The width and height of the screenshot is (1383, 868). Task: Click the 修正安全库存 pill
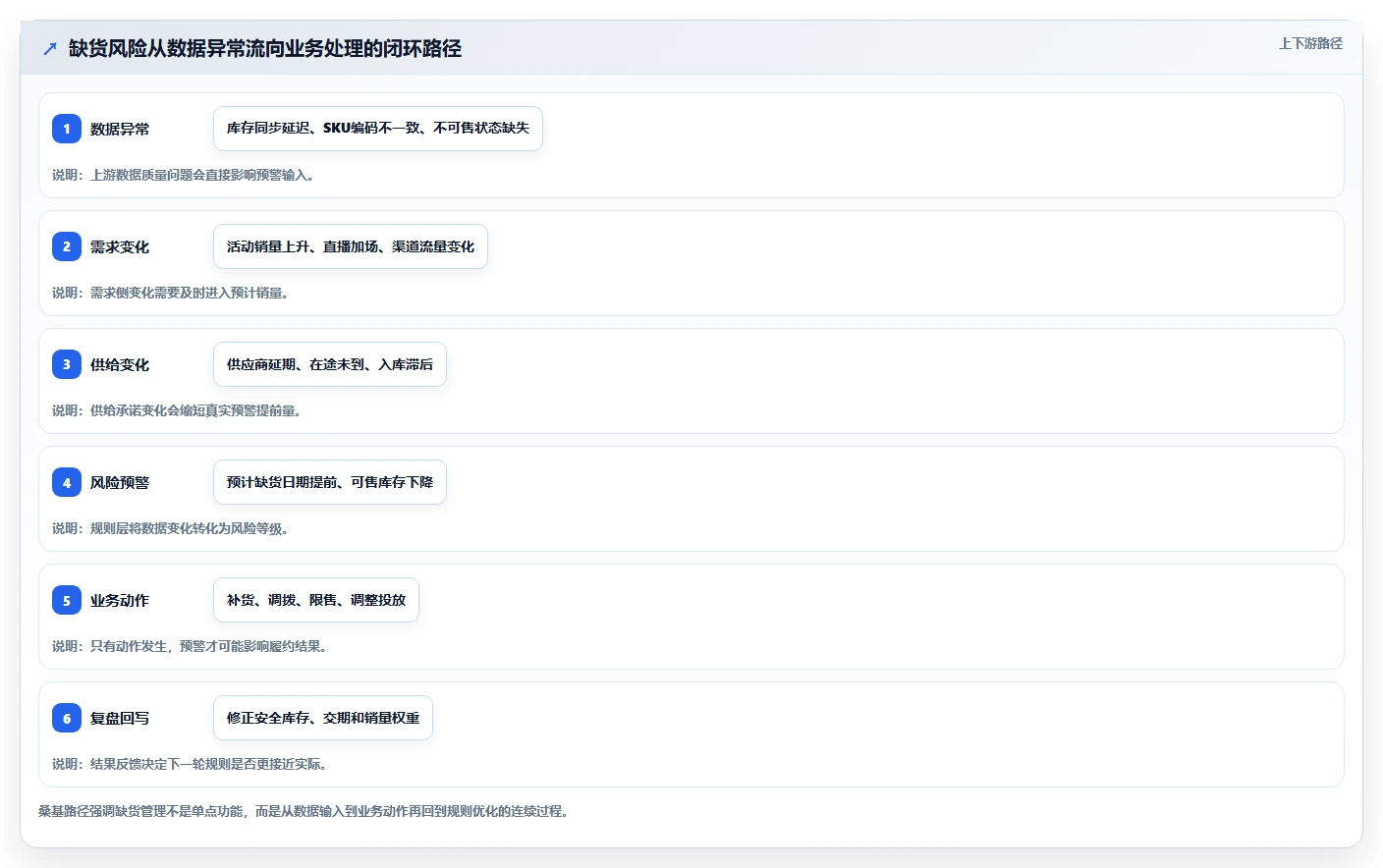click(x=323, y=718)
